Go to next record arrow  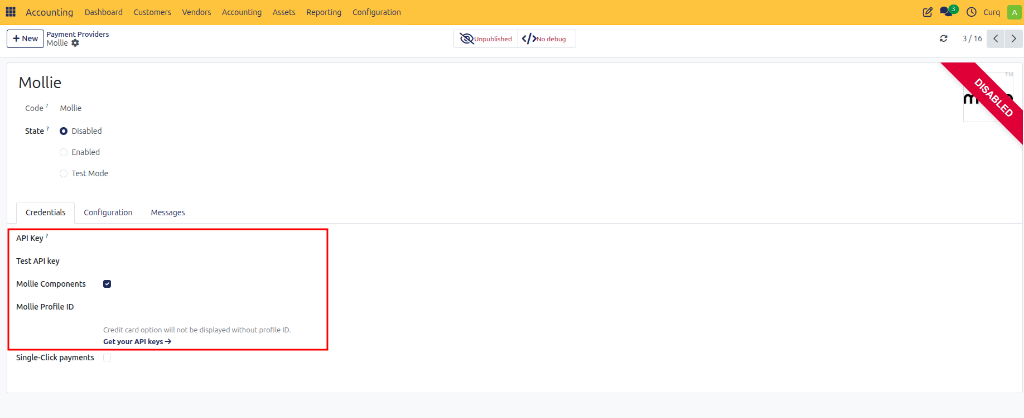coord(1013,39)
